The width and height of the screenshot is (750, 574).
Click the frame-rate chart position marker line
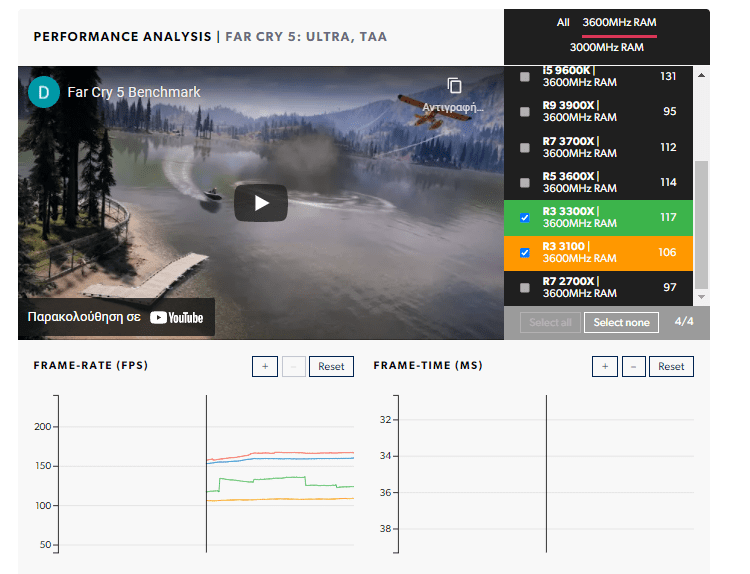pyautogui.click(x=207, y=474)
